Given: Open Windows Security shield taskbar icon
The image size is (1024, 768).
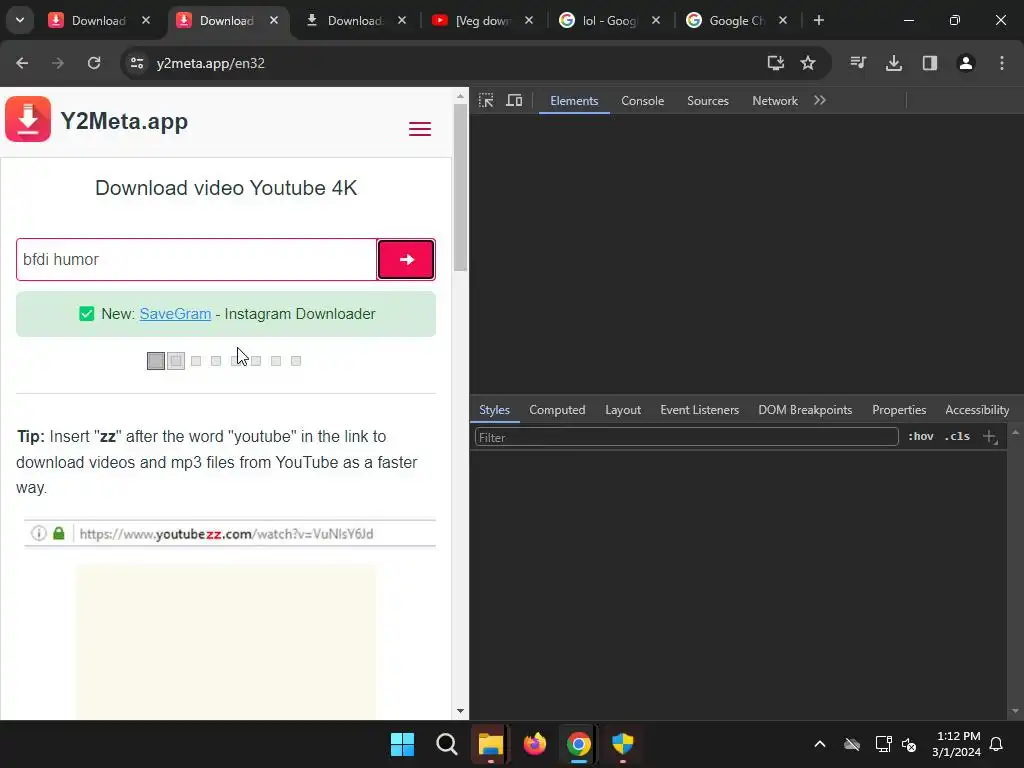Looking at the screenshot, I should click(x=623, y=744).
